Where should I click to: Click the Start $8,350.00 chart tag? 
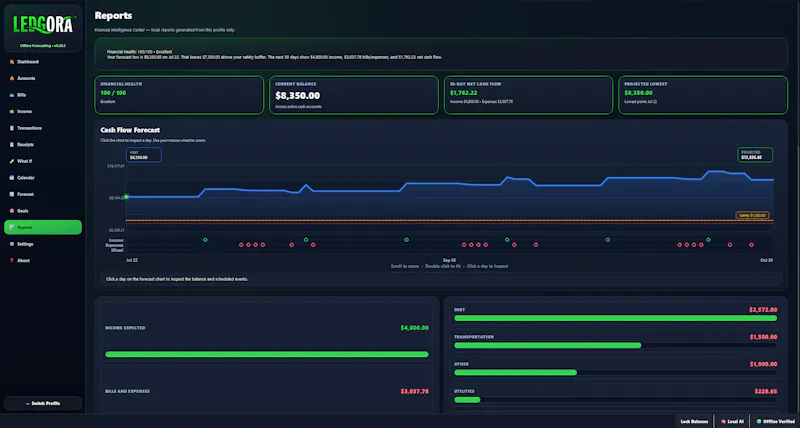point(144,155)
